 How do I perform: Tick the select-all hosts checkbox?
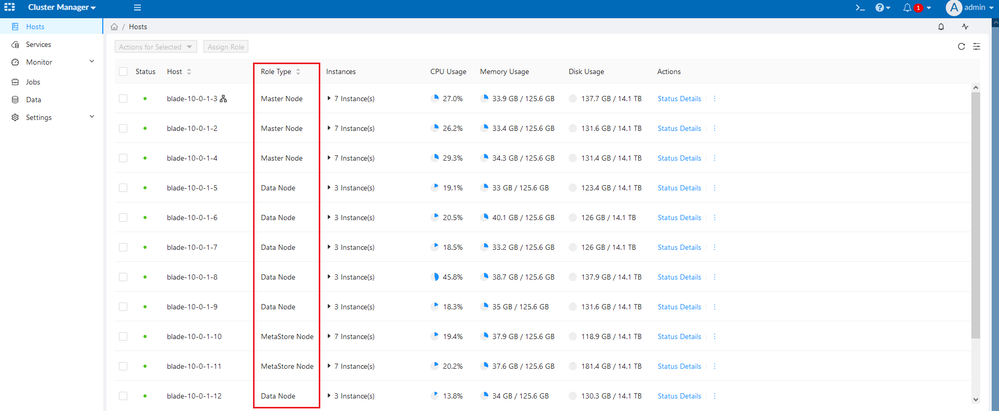[x=123, y=72]
